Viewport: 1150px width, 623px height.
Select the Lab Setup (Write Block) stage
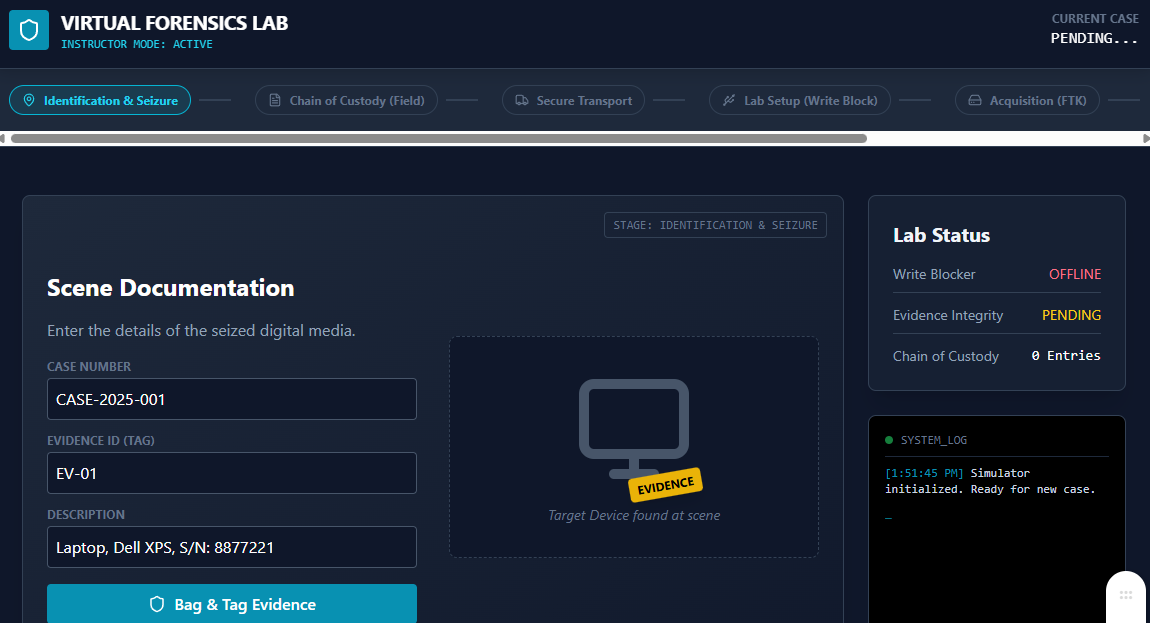(799, 100)
